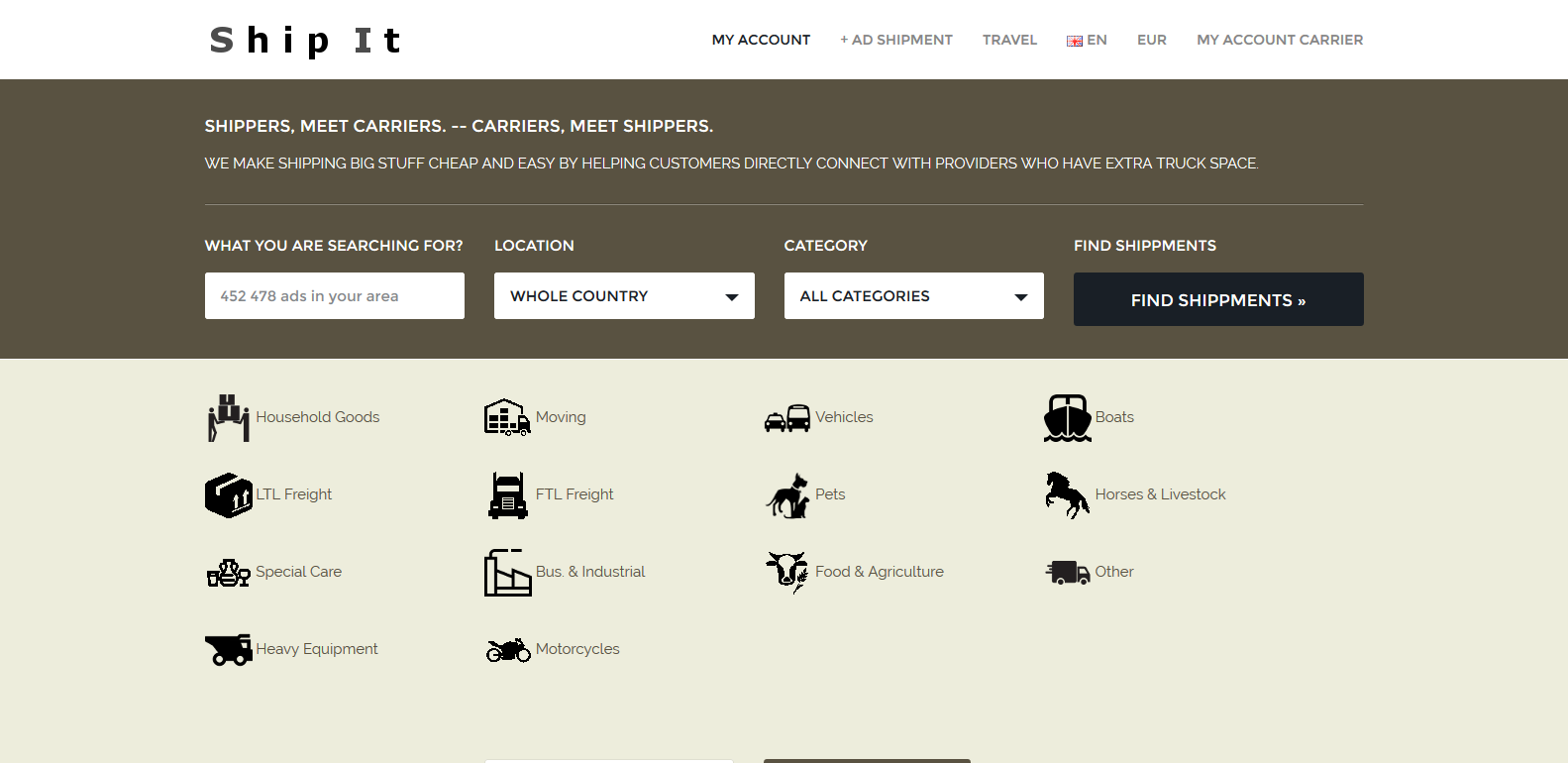This screenshot has height=763, width=1568.
Task: Select the Moving truck icon
Action: click(507, 417)
